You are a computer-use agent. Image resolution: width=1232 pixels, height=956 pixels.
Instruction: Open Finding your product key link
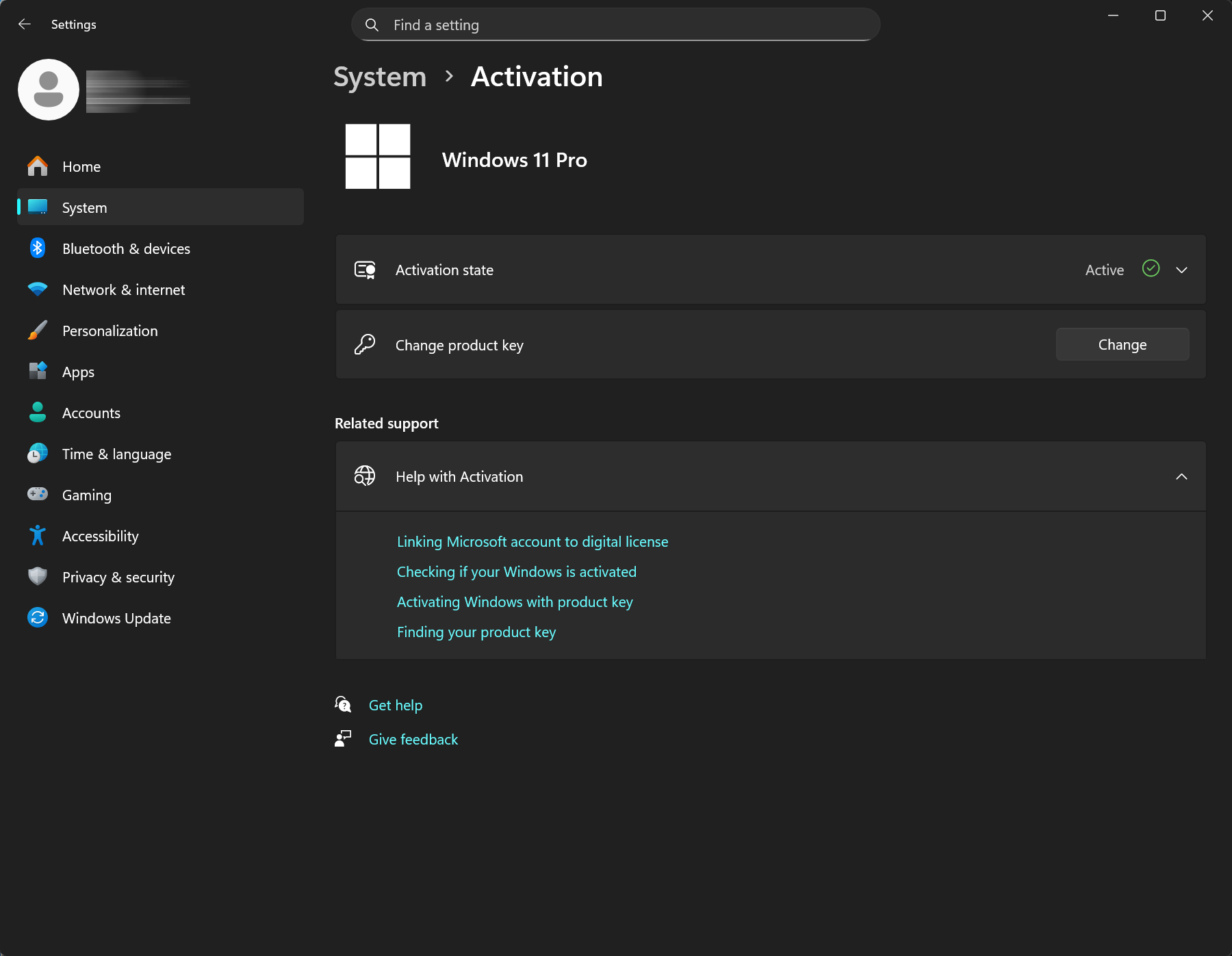click(x=476, y=632)
